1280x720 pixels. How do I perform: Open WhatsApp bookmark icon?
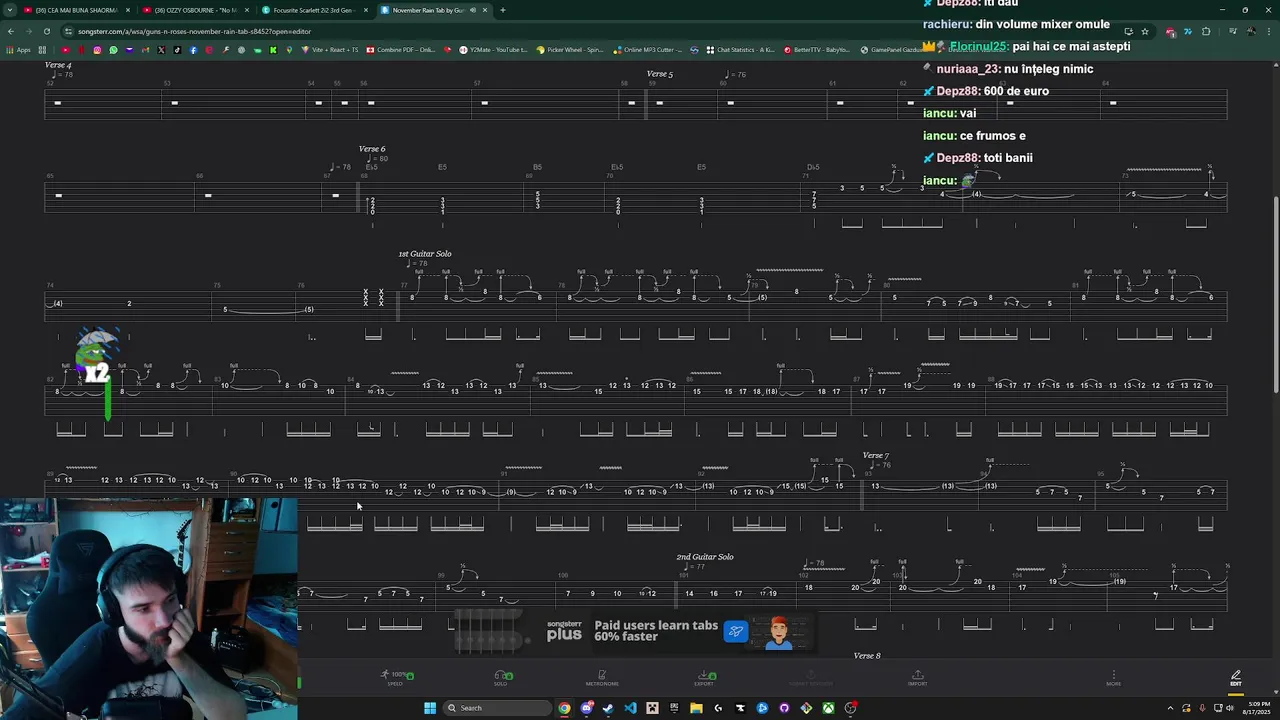(113, 50)
